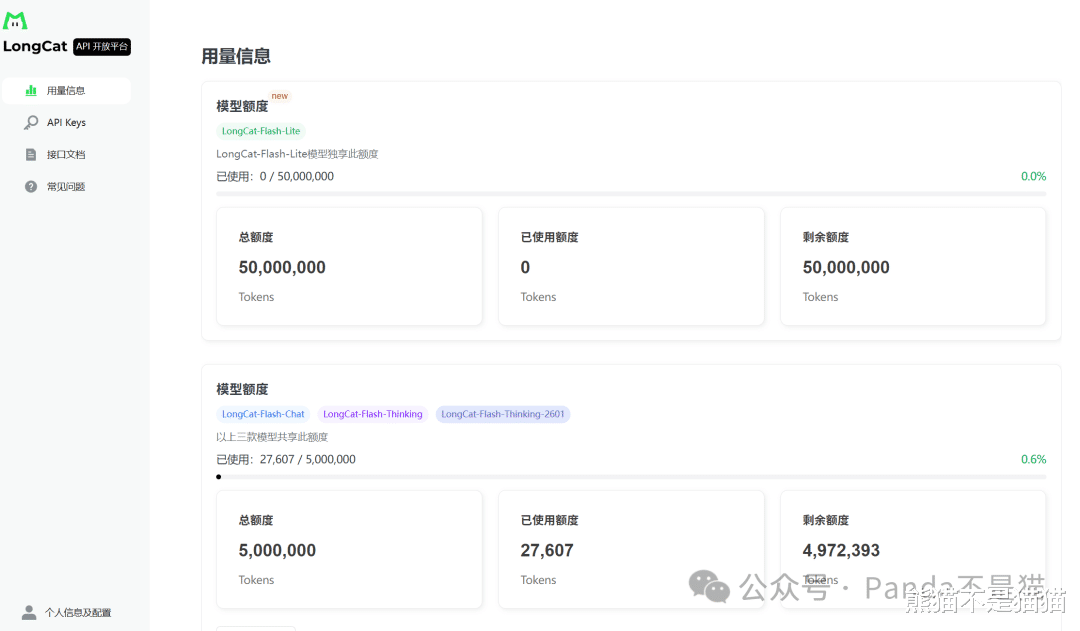The width and height of the screenshot is (1080, 631).
Task: Click the user avatar icon at bottom
Action: (x=29, y=612)
